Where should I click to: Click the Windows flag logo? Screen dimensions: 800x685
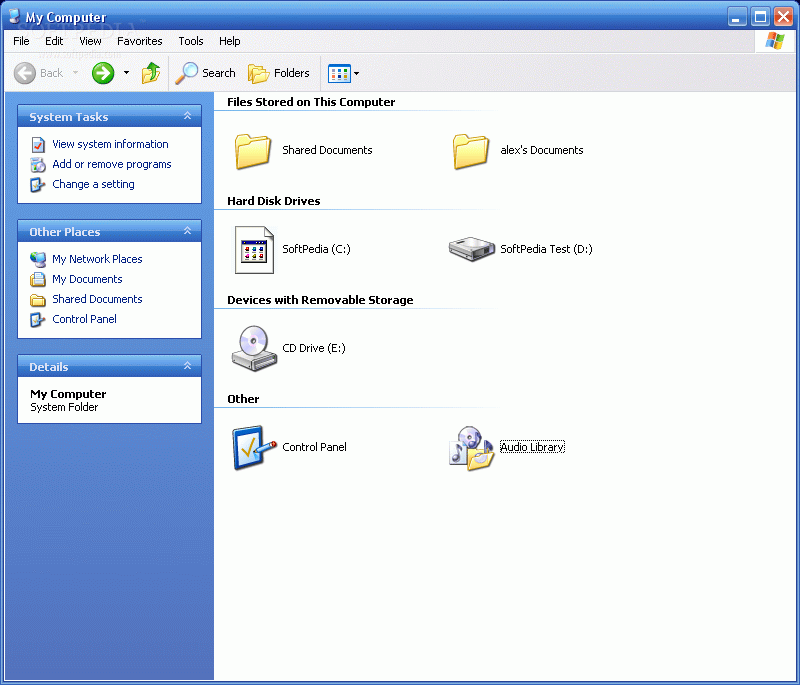[774, 41]
